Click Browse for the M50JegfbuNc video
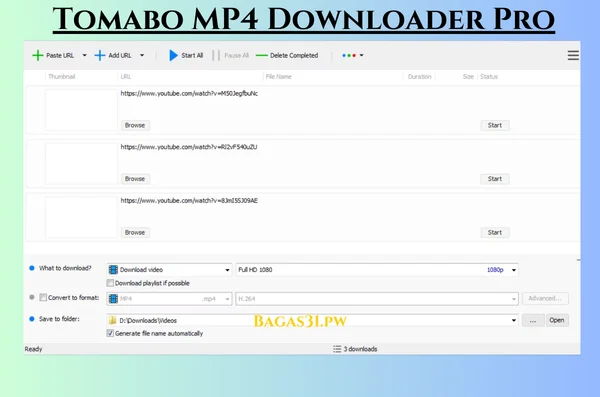The image size is (600, 397). pos(135,125)
